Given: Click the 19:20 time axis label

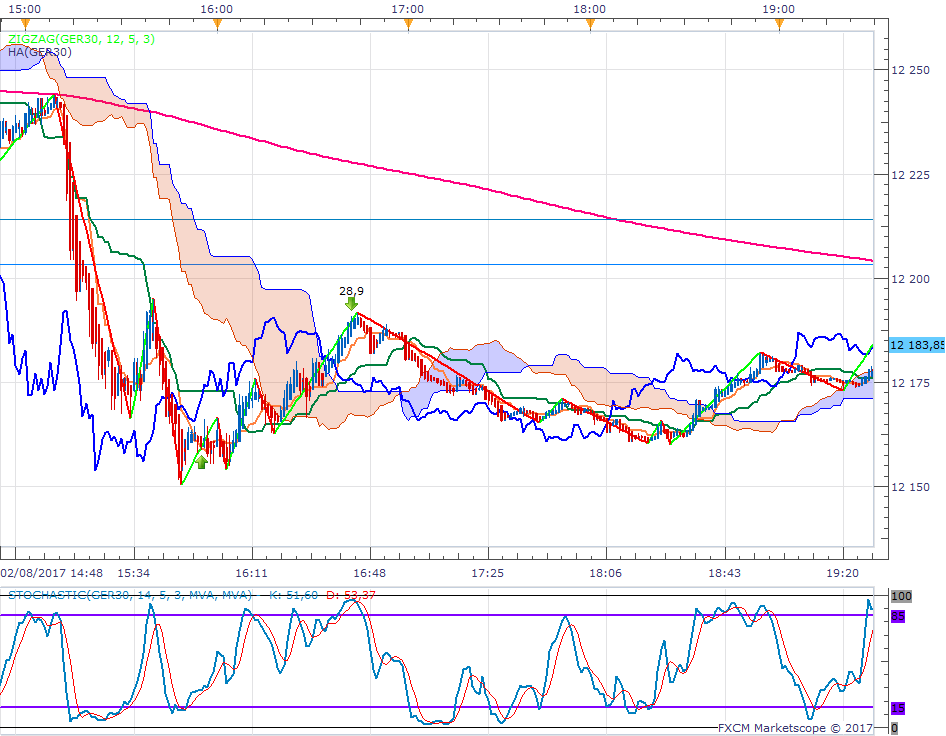Looking at the screenshot, I should pos(842,573).
